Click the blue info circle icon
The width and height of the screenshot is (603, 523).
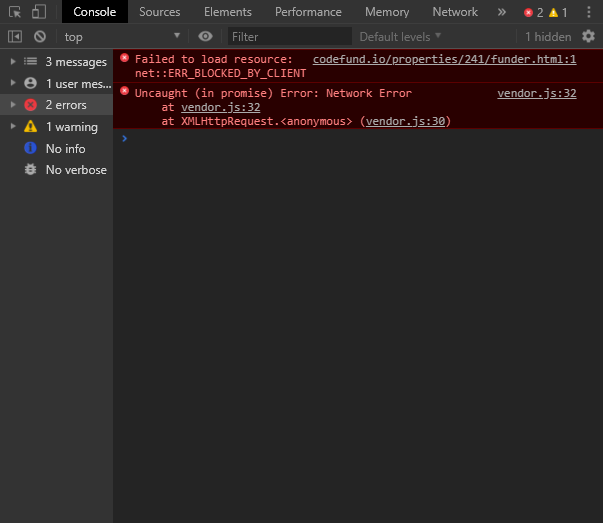30,148
